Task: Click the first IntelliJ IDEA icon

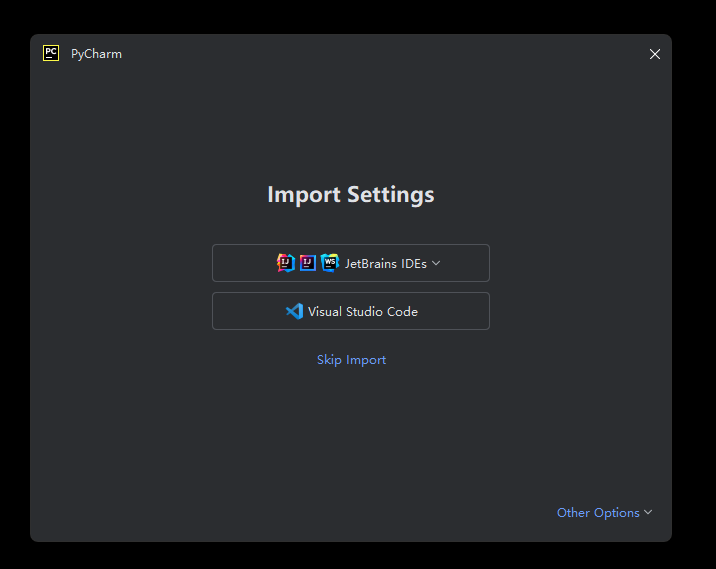Action: (286, 263)
